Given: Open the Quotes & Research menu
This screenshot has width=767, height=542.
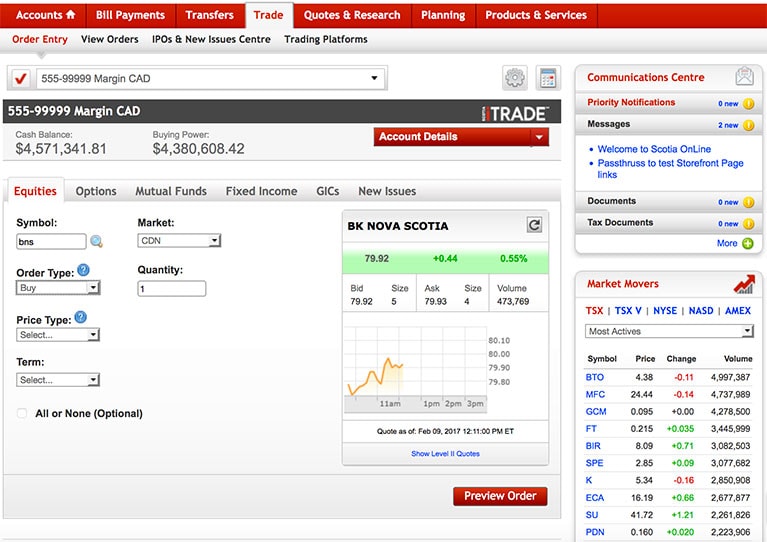Looking at the screenshot, I should 351,15.
